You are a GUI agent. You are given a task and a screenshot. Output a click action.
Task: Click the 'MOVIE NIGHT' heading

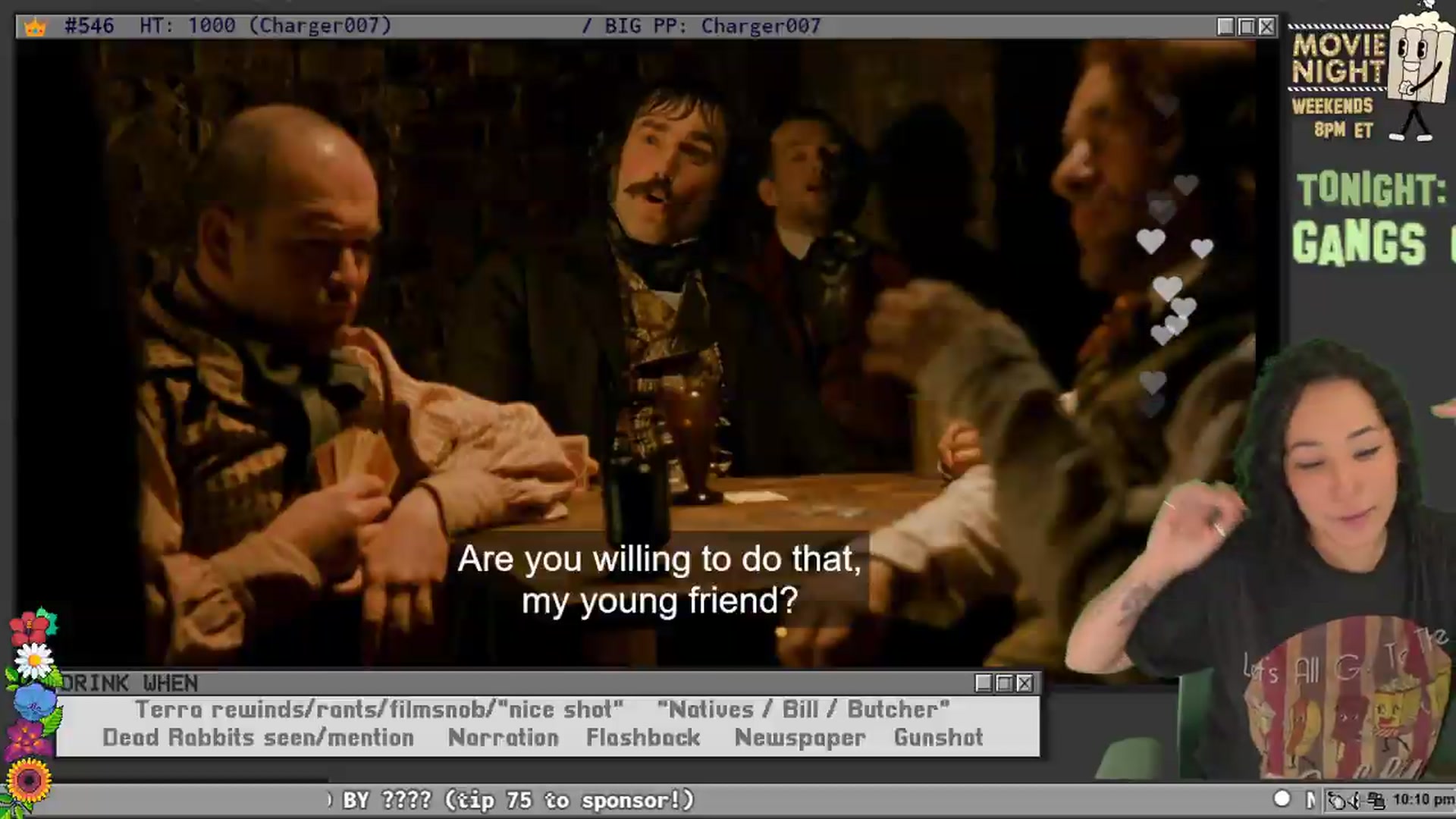[x=1339, y=58]
